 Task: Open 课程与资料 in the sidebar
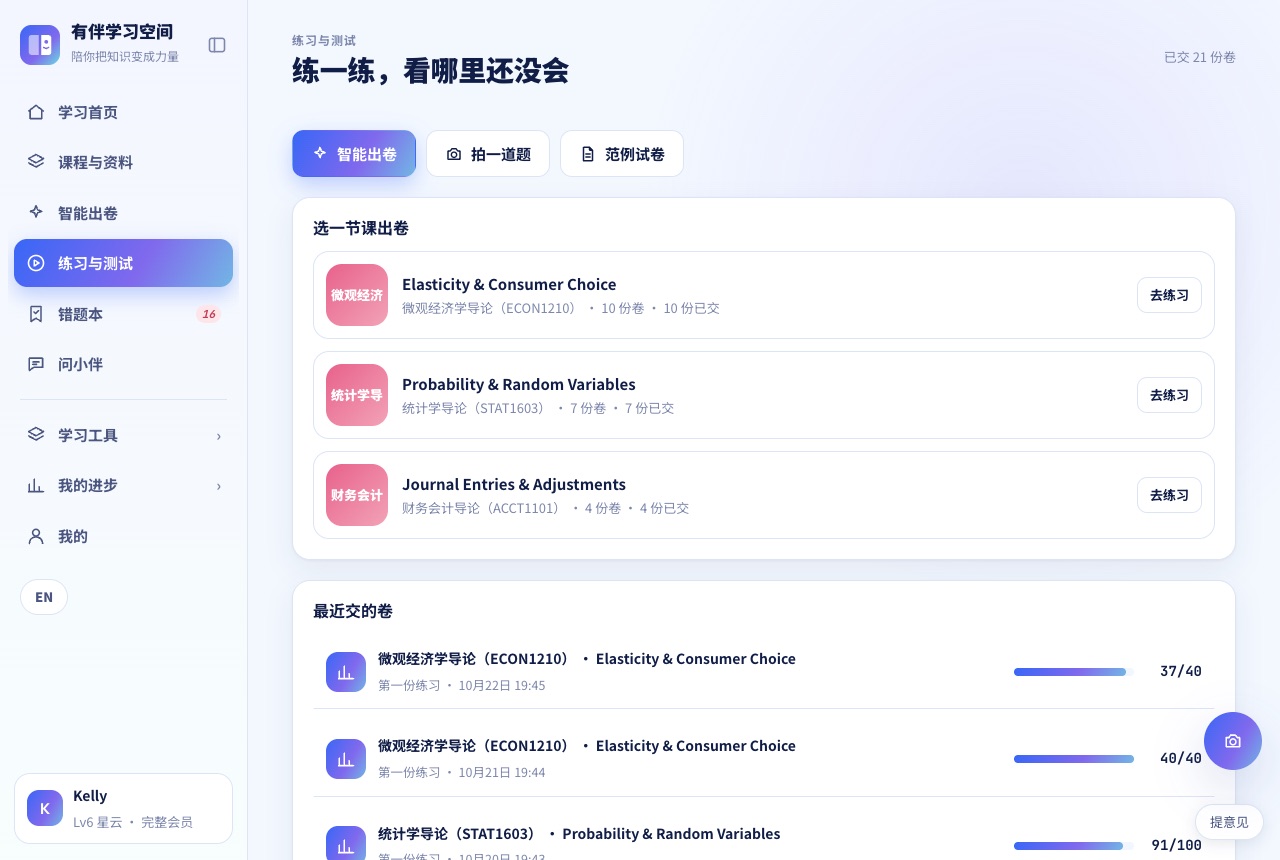tap(123, 162)
